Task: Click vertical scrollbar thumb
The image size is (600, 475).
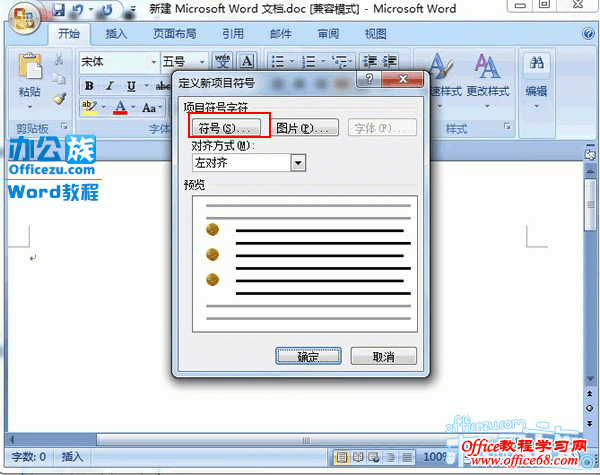Action: point(590,204)
